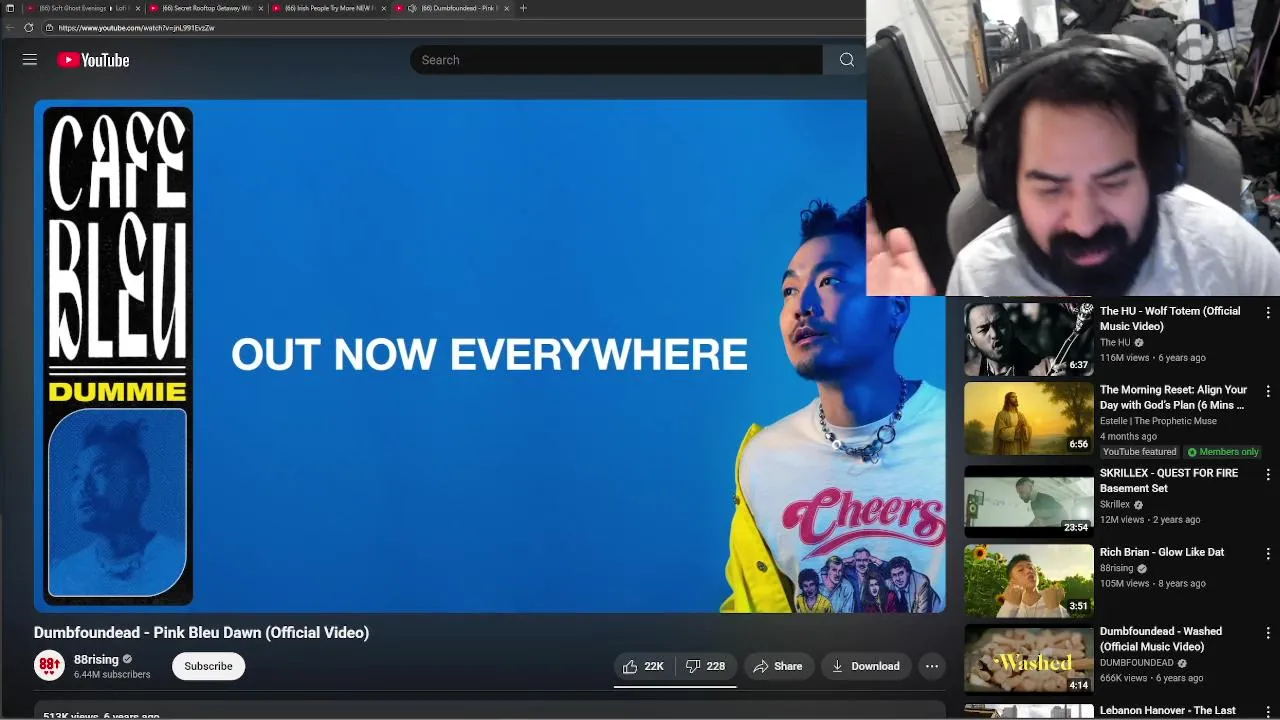Share the Pink Bleu Dawn video
Viewport: 1280px width, 720px height.
coord(777,666)
